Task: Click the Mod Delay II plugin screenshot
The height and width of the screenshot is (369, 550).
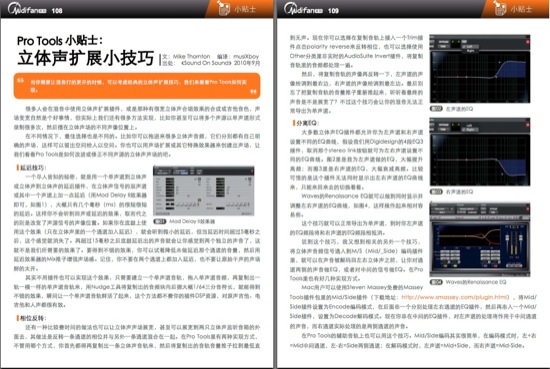Action: click(x=203, y=191)
